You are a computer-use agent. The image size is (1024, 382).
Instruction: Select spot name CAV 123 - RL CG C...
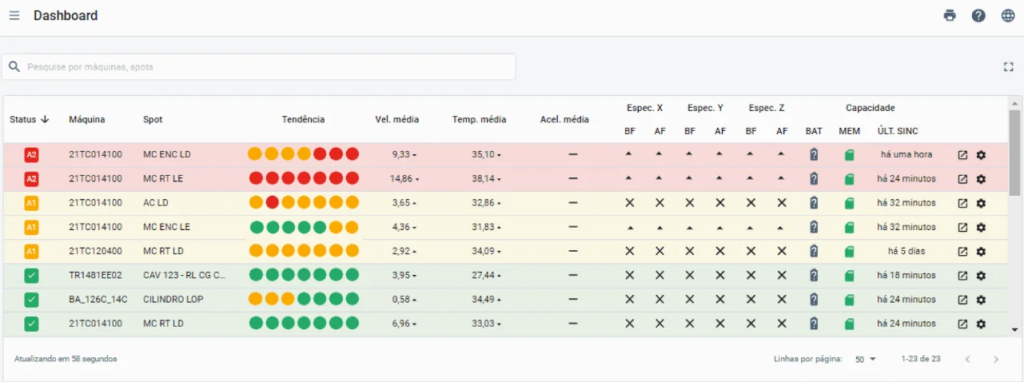tap(185, 276)
